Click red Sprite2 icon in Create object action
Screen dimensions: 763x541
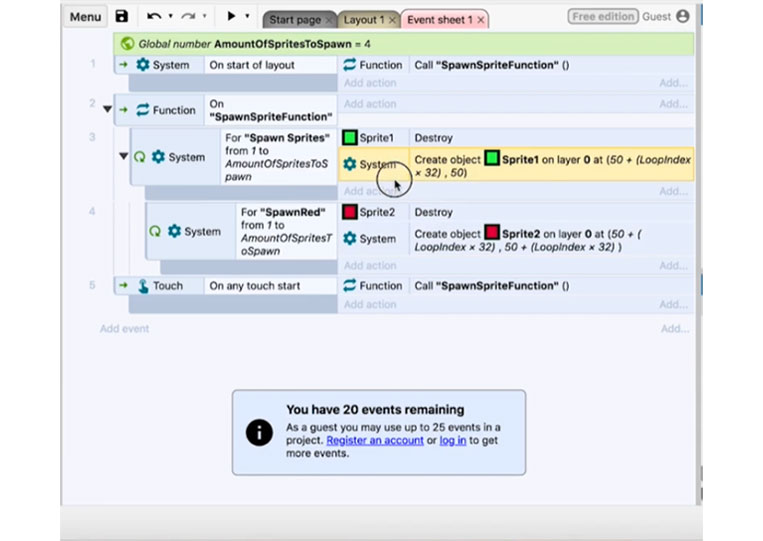point(492,232)
